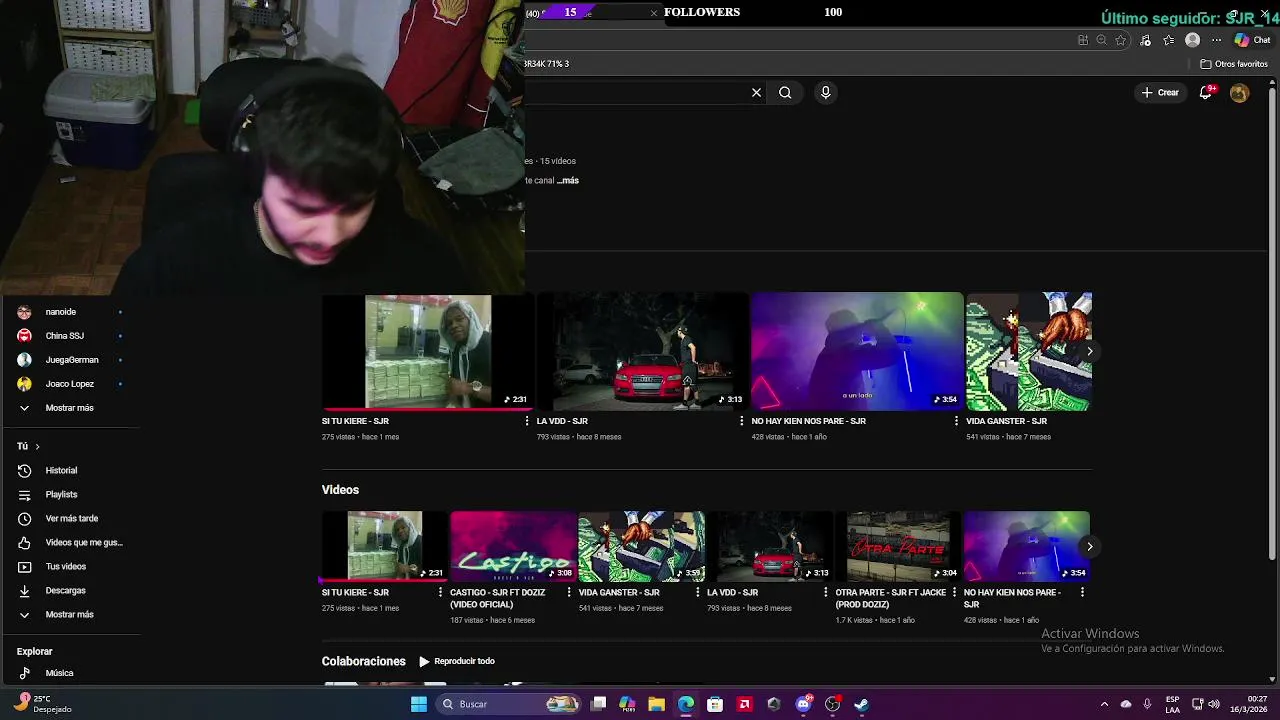
Task: Open Edge Copilot Chat
Action: tap(1252, 40)
